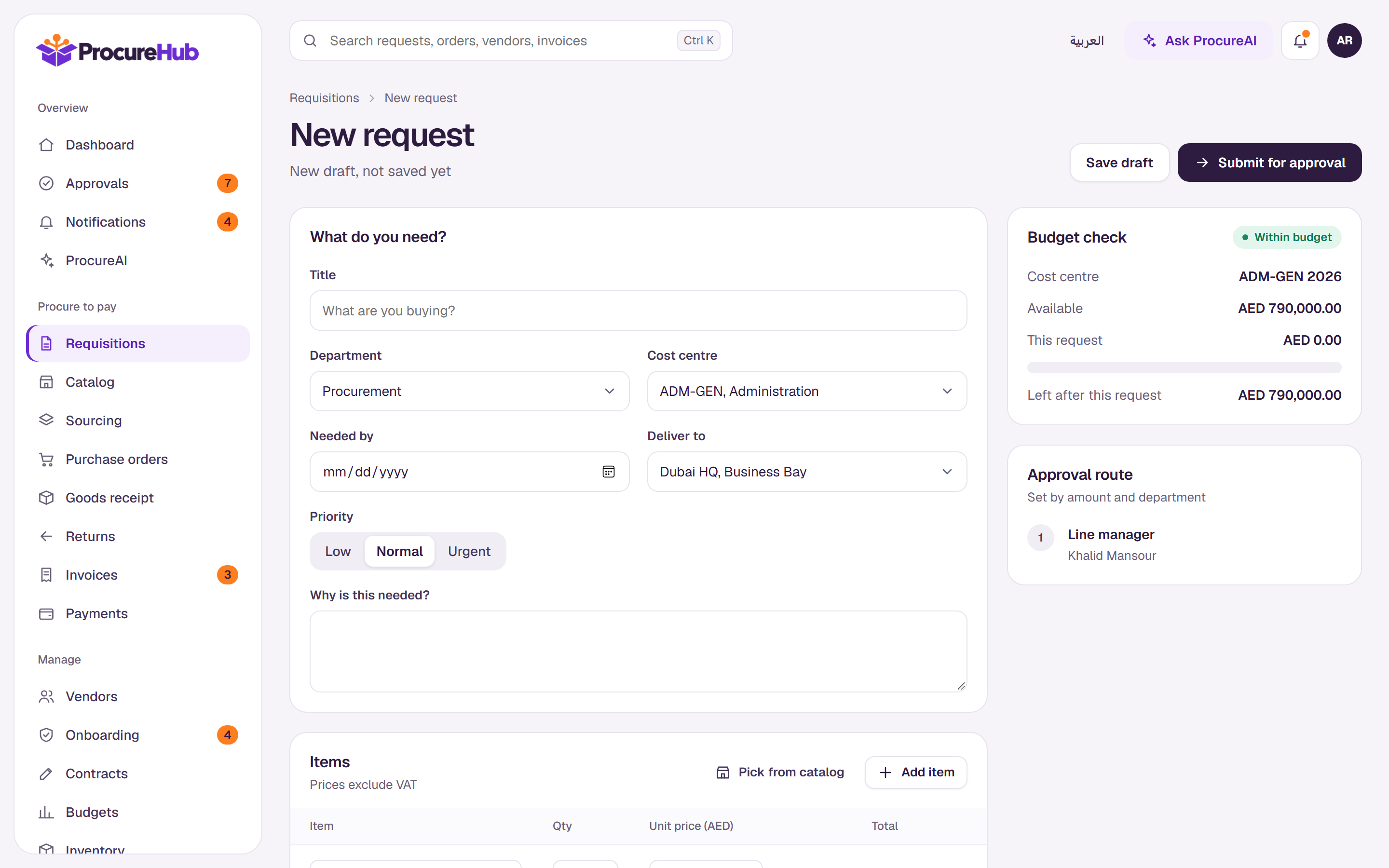Screen dimensions: 1389x868
Task: Click the Needed by date field
Action: pos(469,471)
